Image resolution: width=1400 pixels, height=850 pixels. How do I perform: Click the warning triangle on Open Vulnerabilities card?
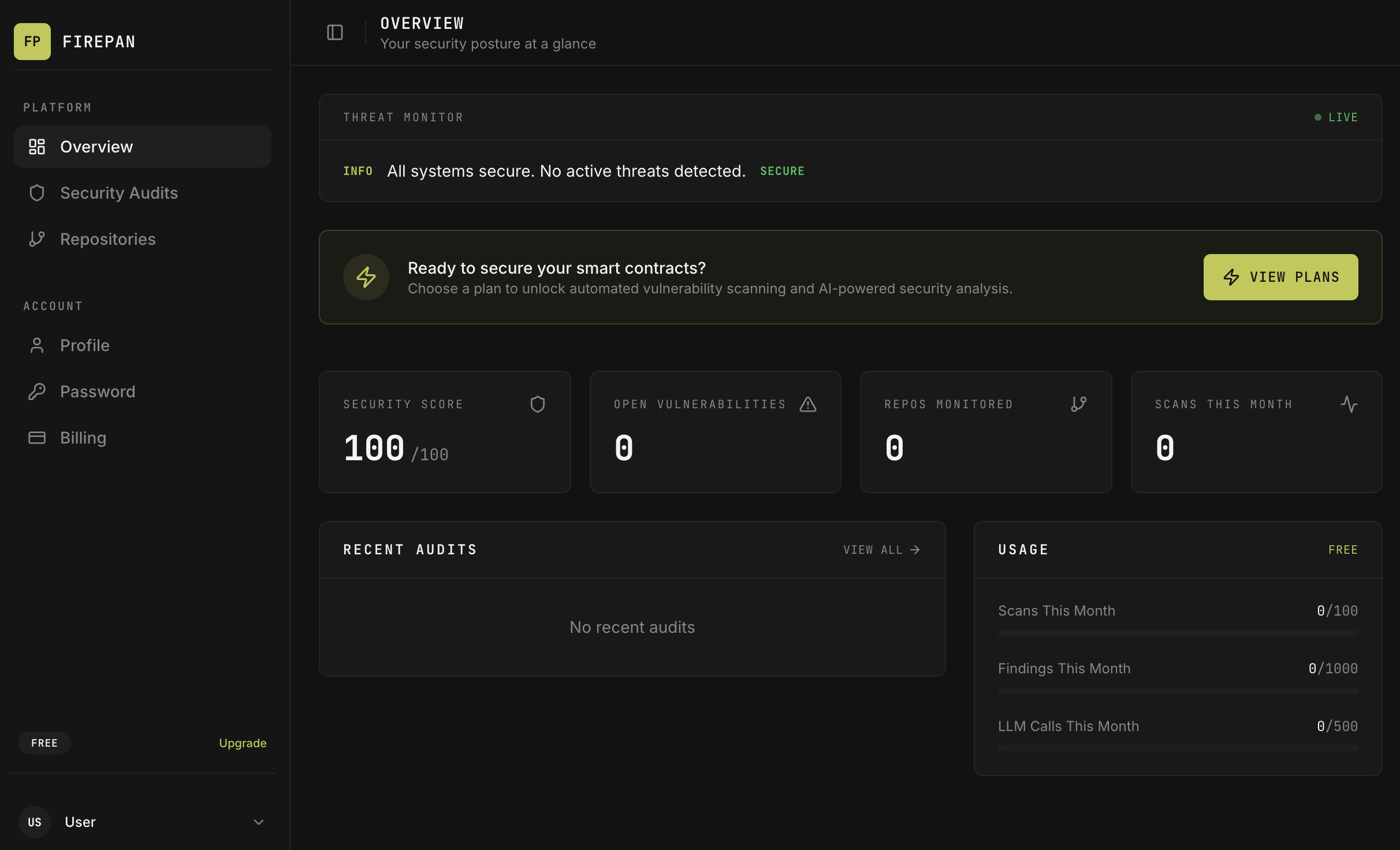pos(807,404)
